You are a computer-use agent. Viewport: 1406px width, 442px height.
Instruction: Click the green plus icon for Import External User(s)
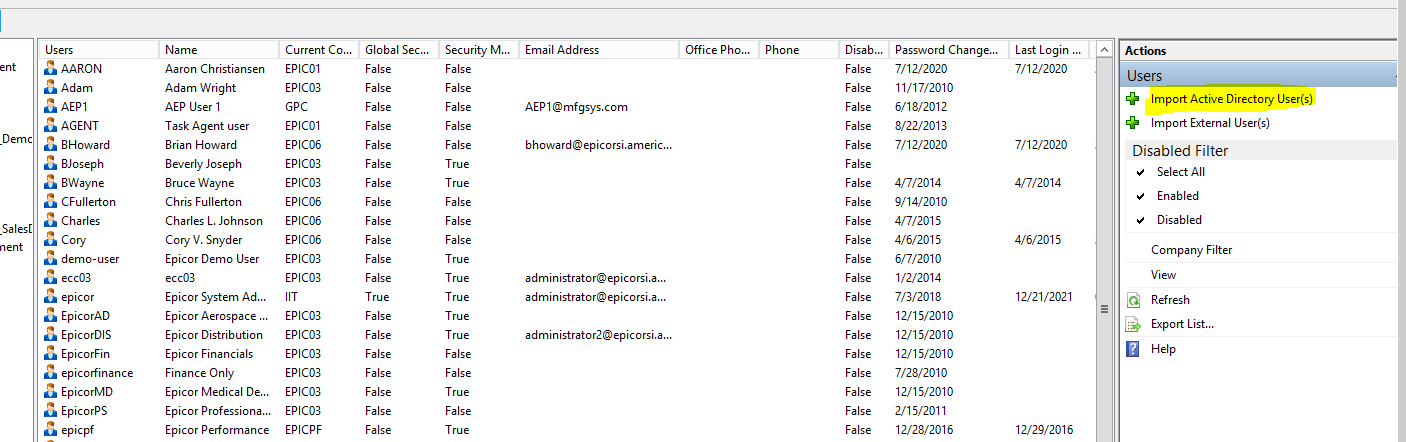pyautogui.click(x=1133, y=123)
